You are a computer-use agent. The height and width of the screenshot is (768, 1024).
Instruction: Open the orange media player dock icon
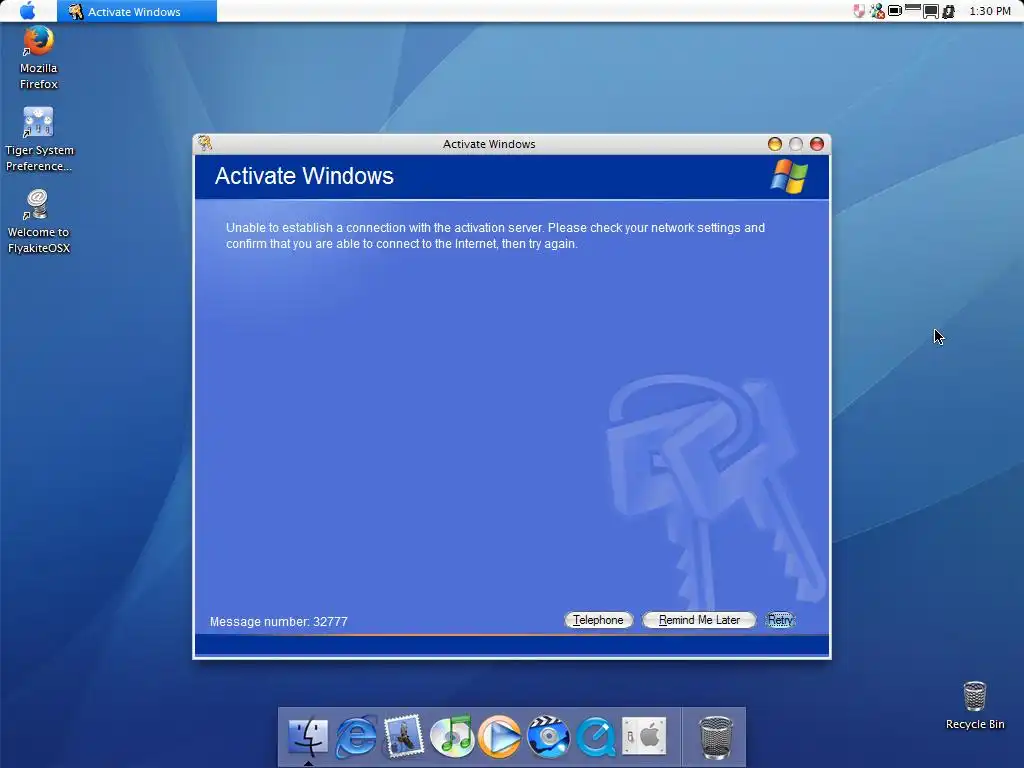click(500, 737)
